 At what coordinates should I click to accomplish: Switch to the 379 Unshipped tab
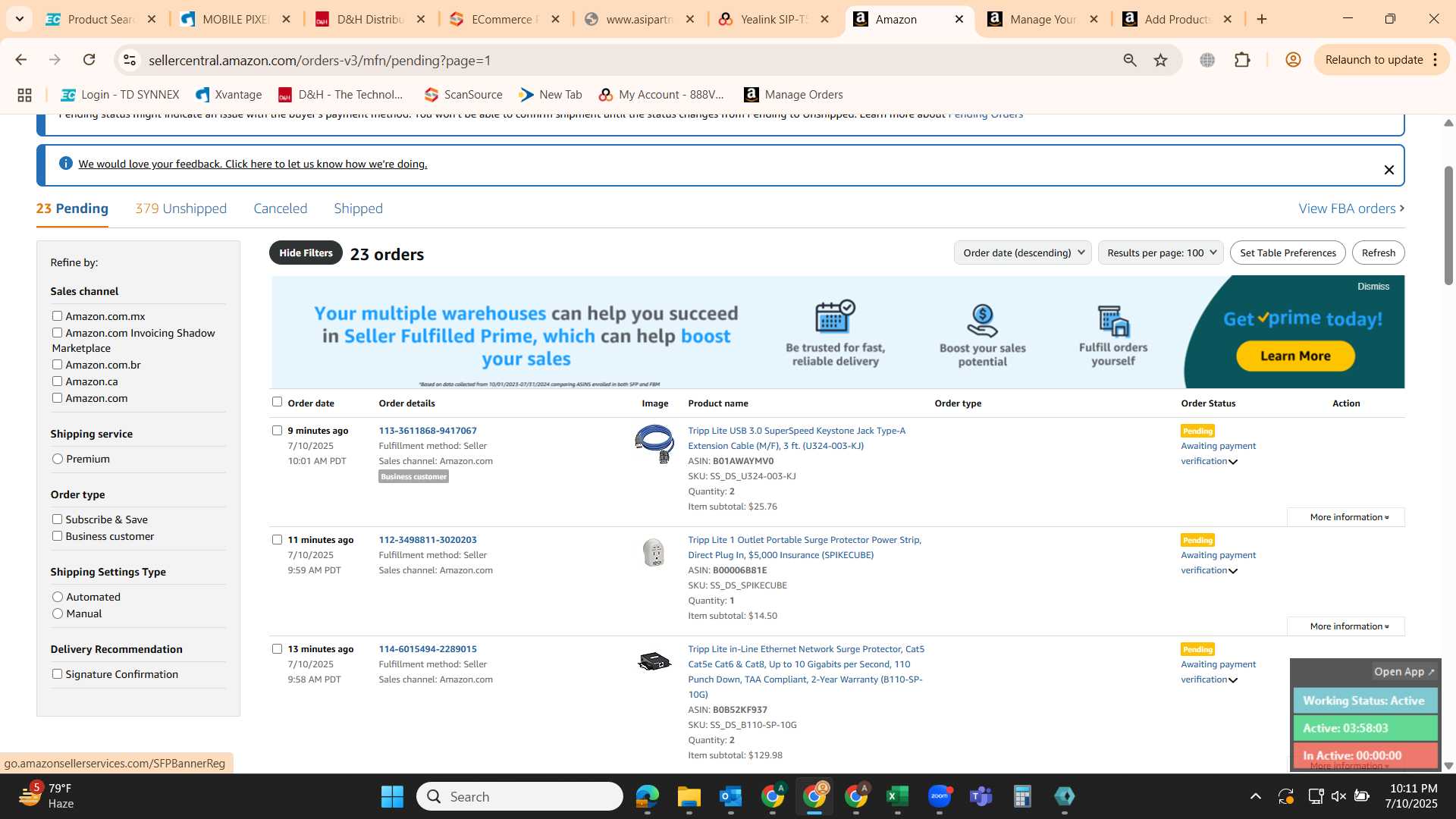(x=180, y=209)
